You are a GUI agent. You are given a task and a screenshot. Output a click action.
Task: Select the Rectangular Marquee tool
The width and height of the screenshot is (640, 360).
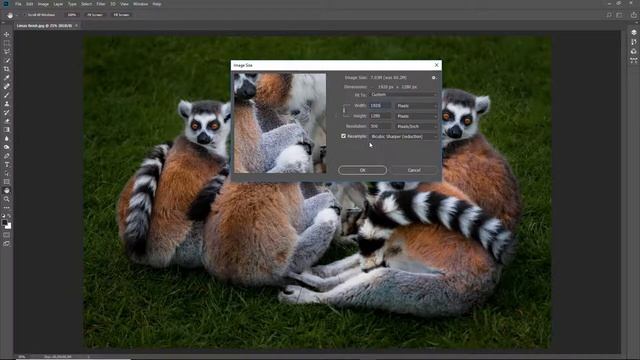pyautogui.click(x=7, y=43)
